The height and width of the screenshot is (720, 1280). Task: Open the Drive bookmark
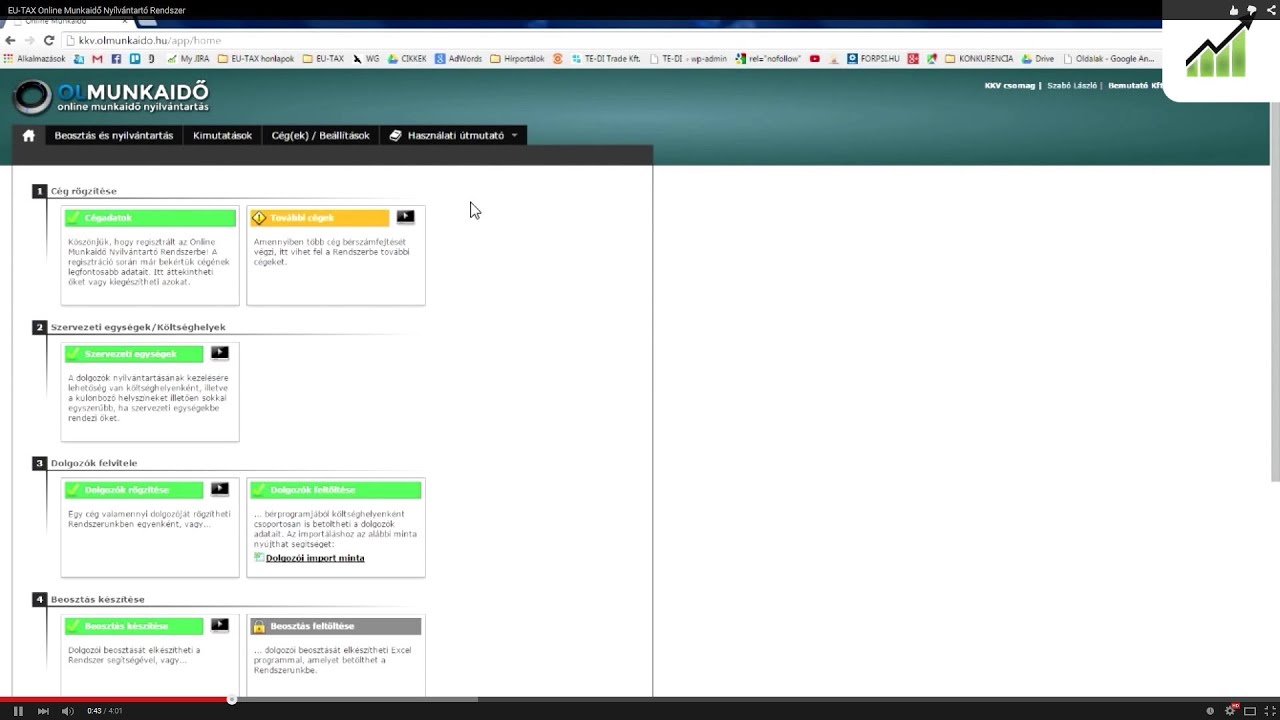1038,59
